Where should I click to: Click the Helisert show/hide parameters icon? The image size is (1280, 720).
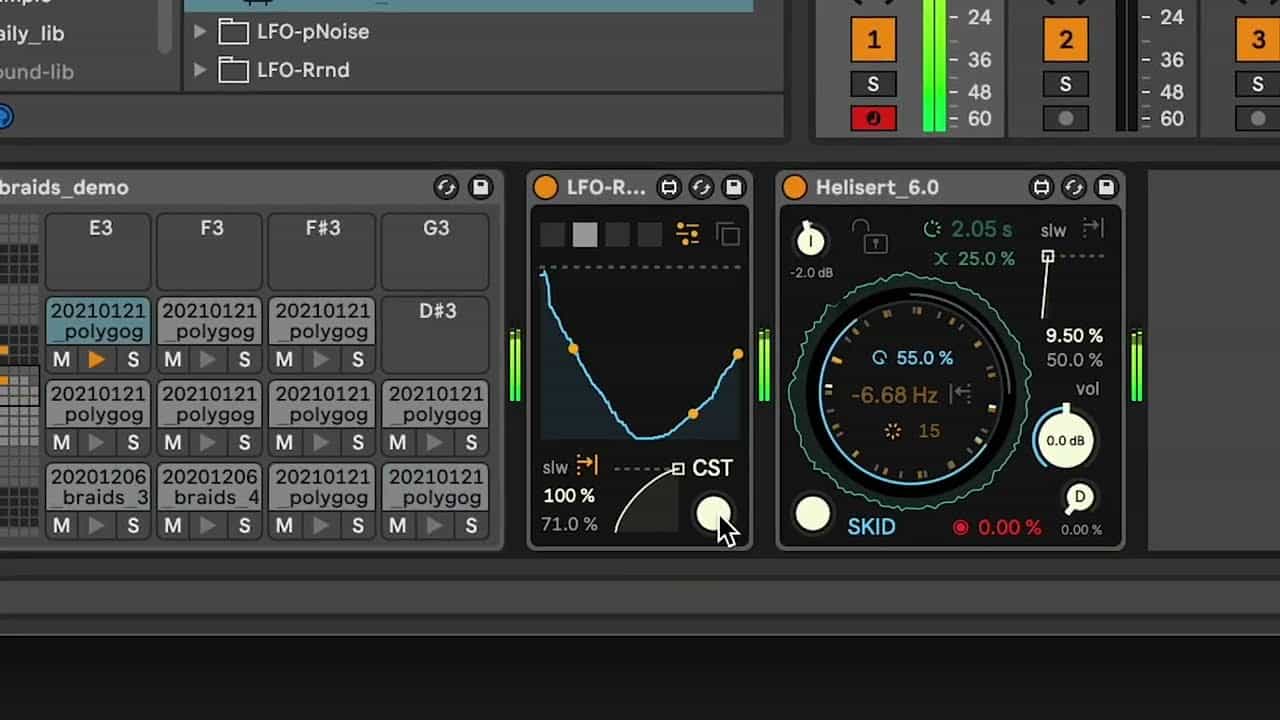click(1041, 187)
